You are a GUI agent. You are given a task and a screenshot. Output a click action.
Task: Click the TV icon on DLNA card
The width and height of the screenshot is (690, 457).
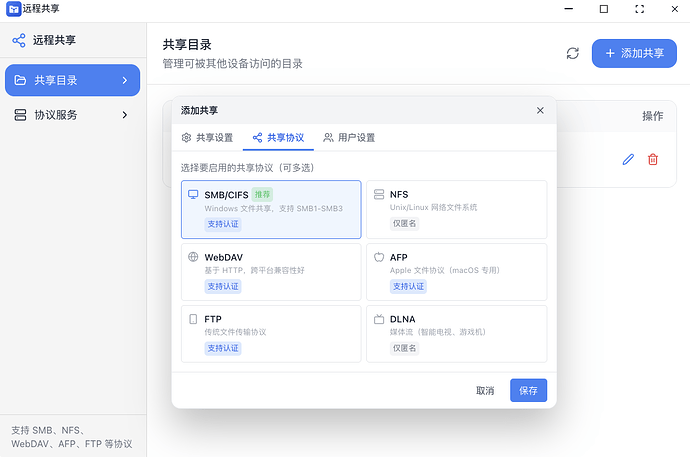click(378, 319)
